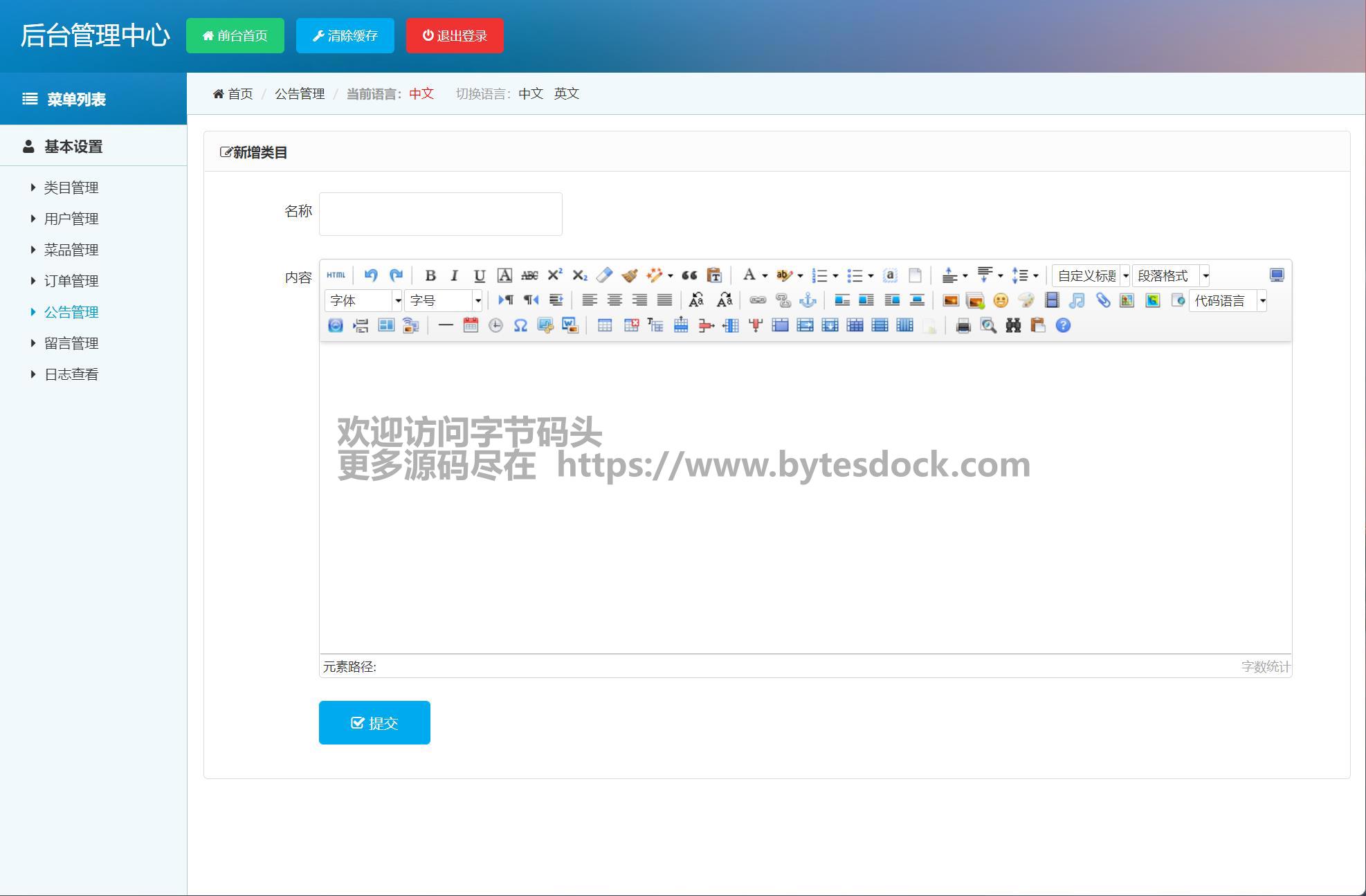Open 订单管理 in sidebar menu

71,281
